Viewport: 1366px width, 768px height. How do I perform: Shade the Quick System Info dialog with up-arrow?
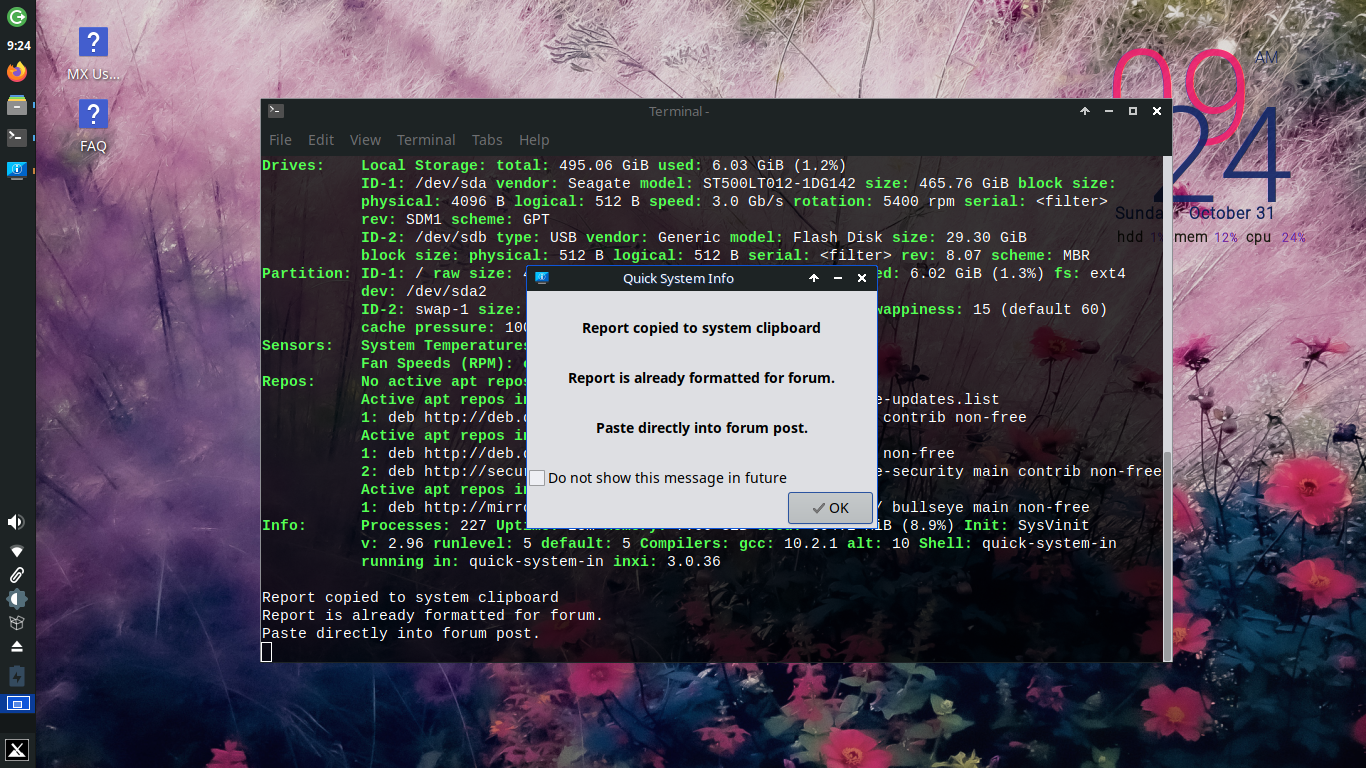tap(815, 278)
